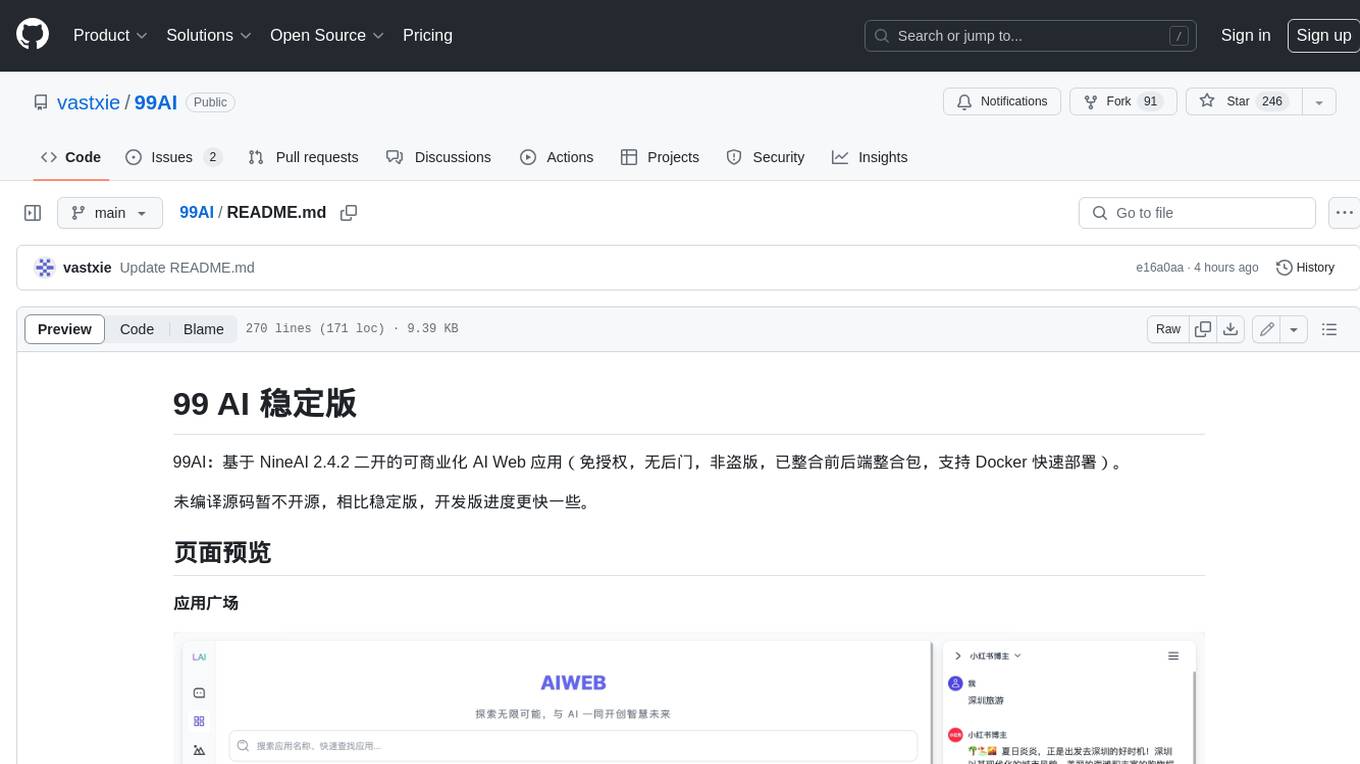
Task: Click the Raw button
Action: click(x=1168, y=329)
